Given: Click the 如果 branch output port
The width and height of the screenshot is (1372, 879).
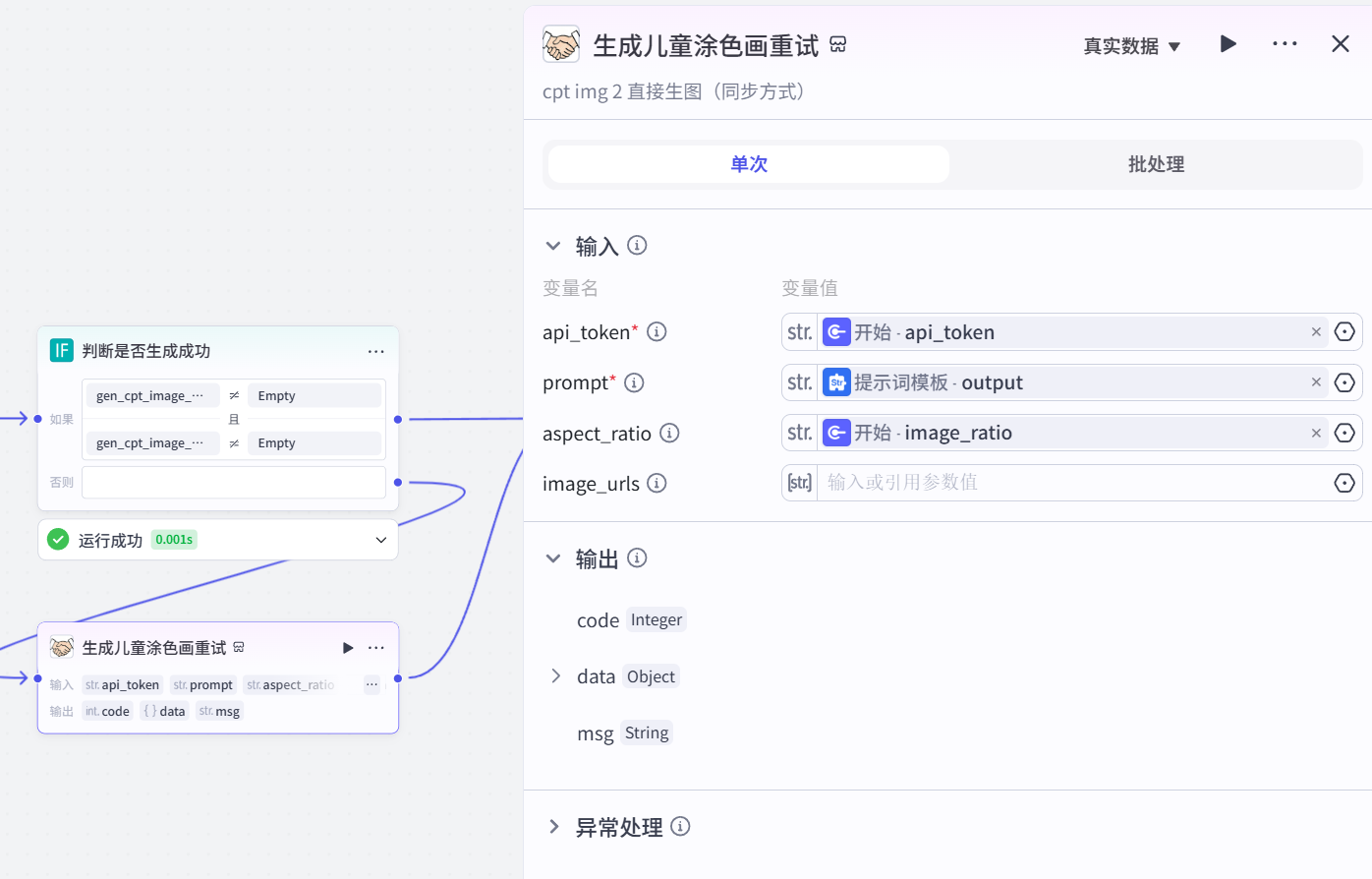Looking at the screenshot, I should 398,420.
